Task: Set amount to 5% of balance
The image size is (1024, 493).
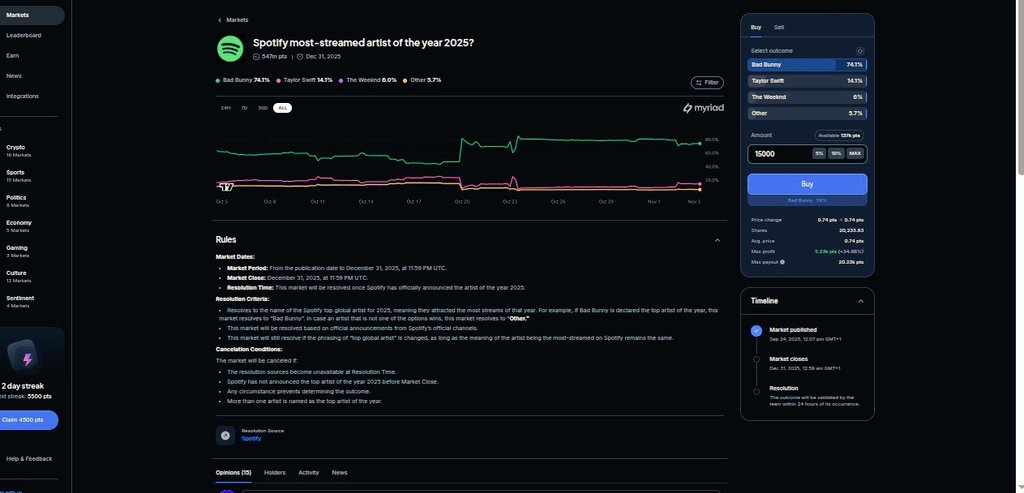Action: [x=819, y=153]
